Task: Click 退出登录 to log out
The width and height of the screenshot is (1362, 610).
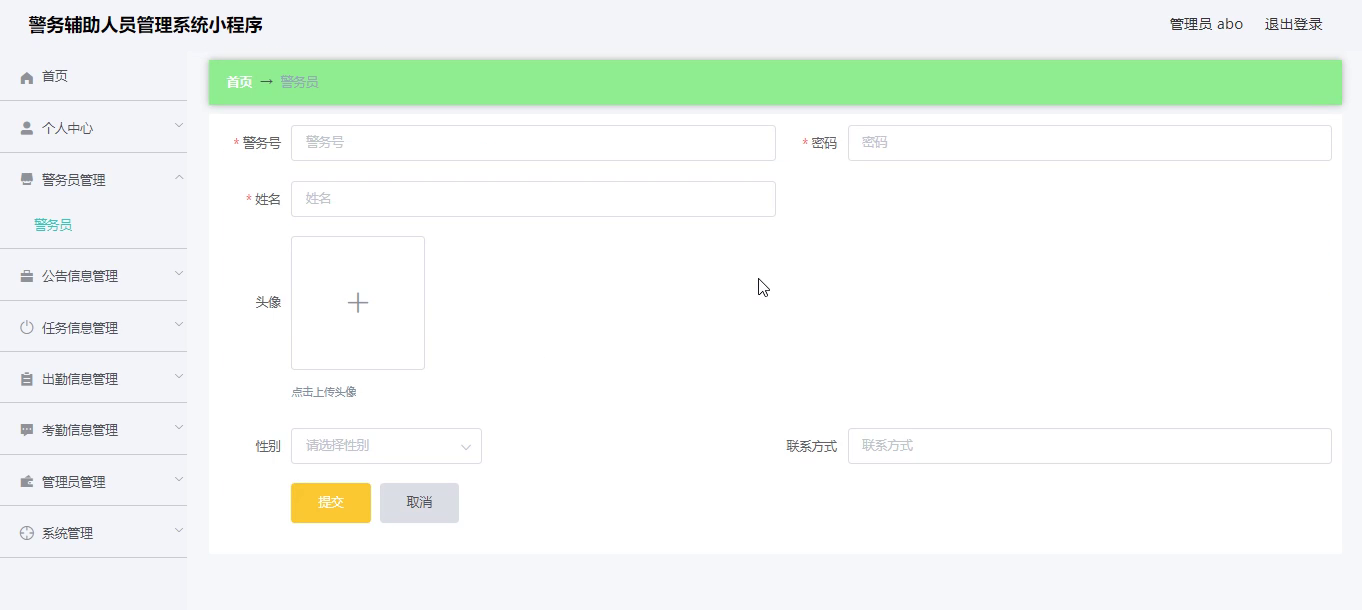Action: click(x=1294, y=24)
